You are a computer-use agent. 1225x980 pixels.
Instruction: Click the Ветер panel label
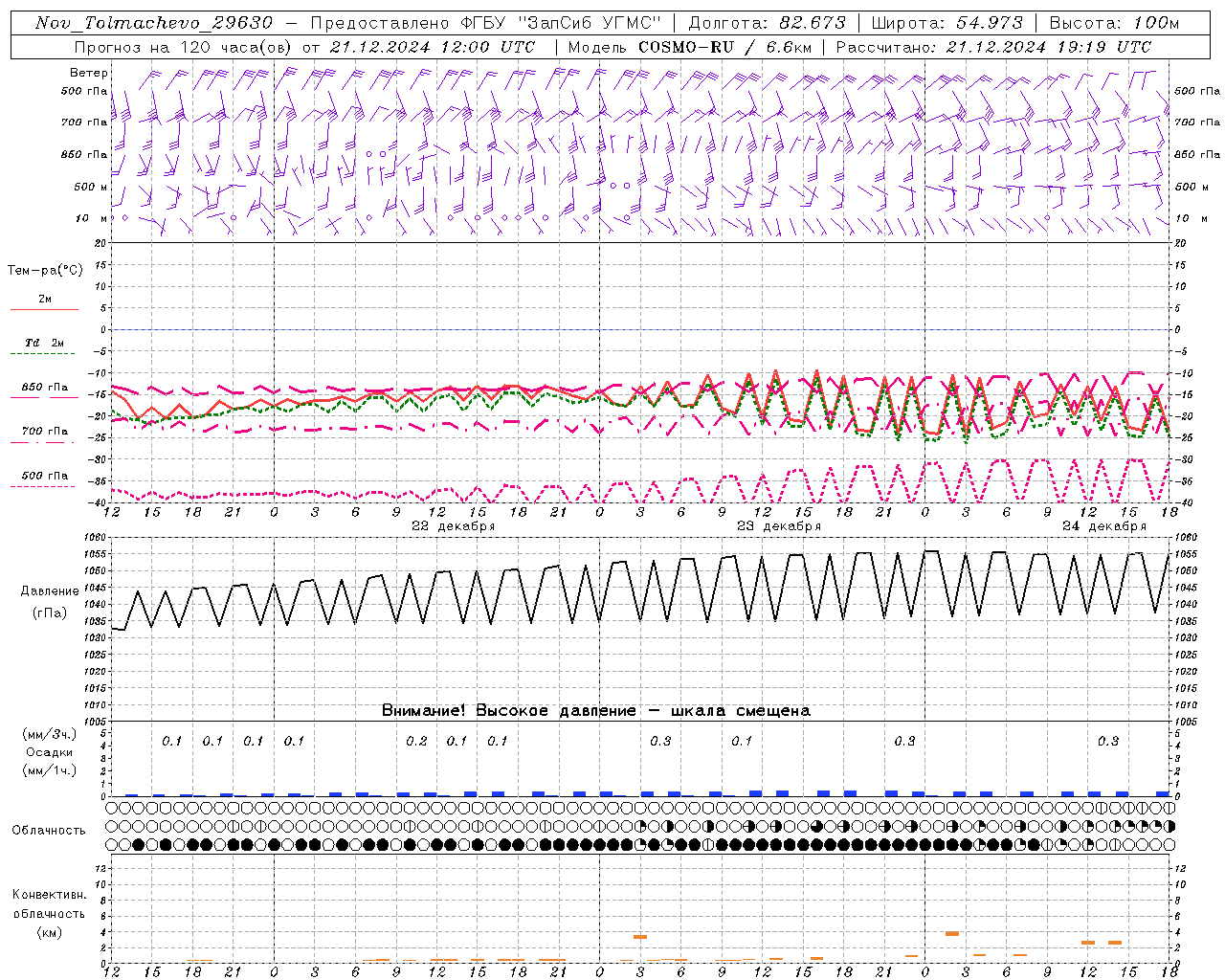pos(89,73)
